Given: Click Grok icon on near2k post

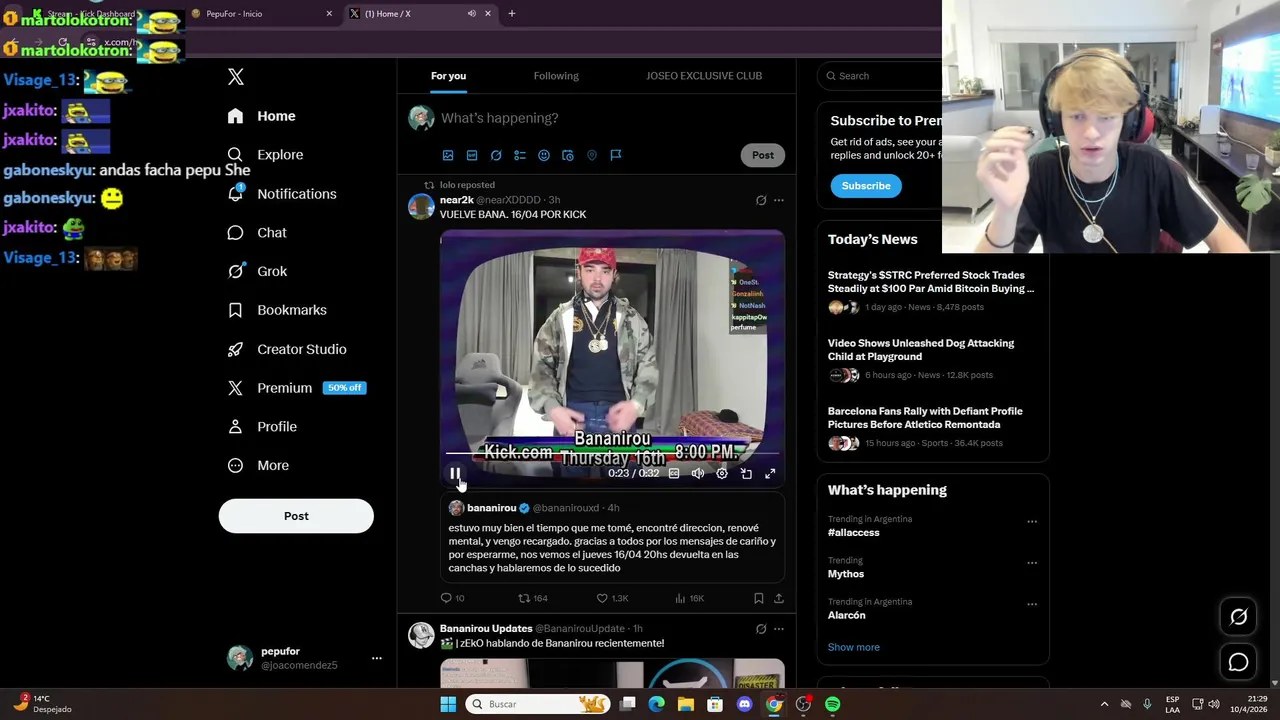Looking at the screenshot, I should [761, 201].
